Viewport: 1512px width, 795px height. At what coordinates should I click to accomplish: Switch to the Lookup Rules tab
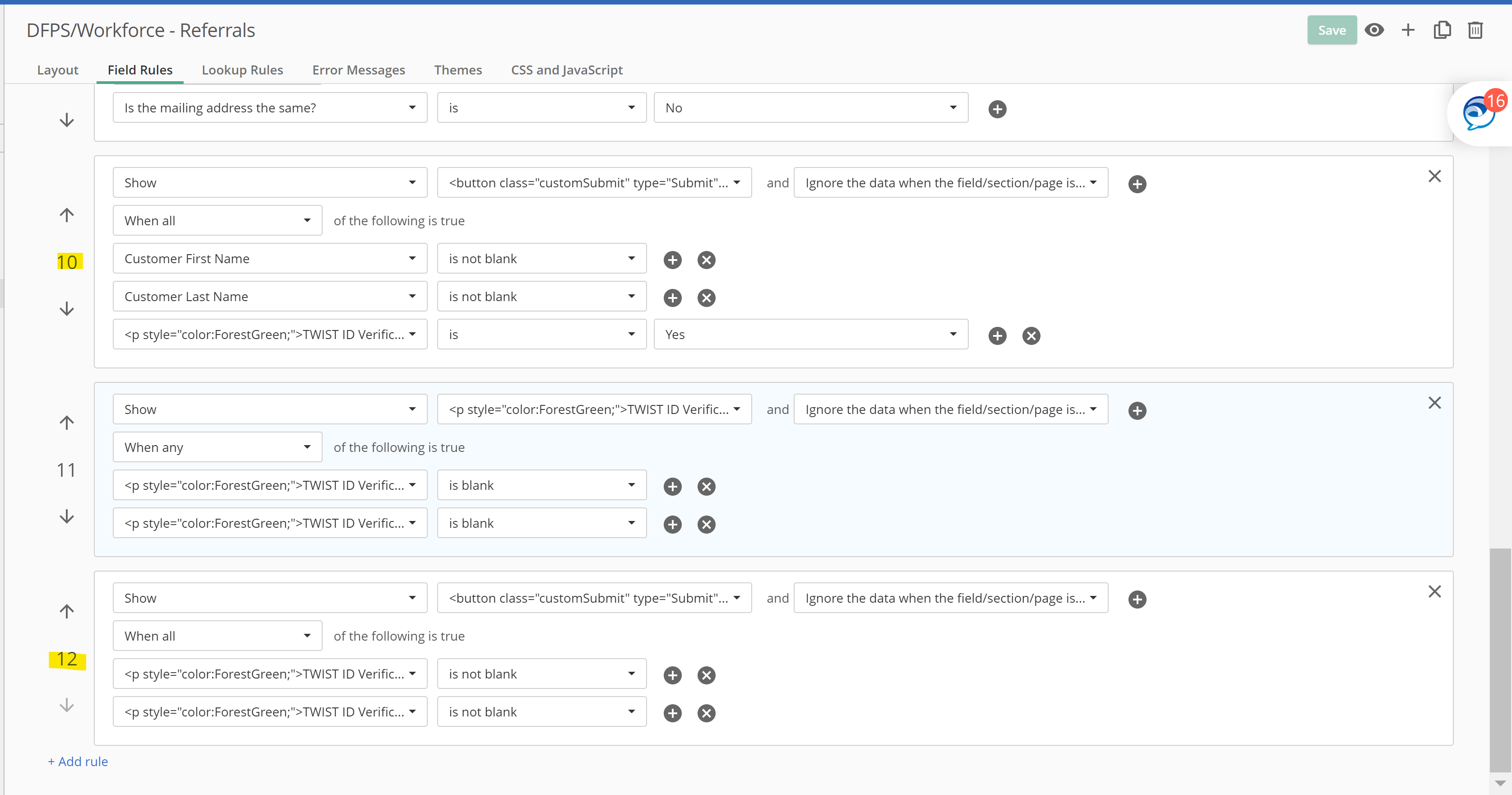point(242,70)
